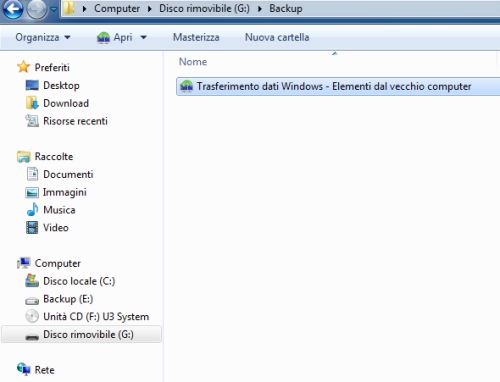Open Download in the navigation pane
500x382 pixels.
pyautogui.click(x=66, y=103)
